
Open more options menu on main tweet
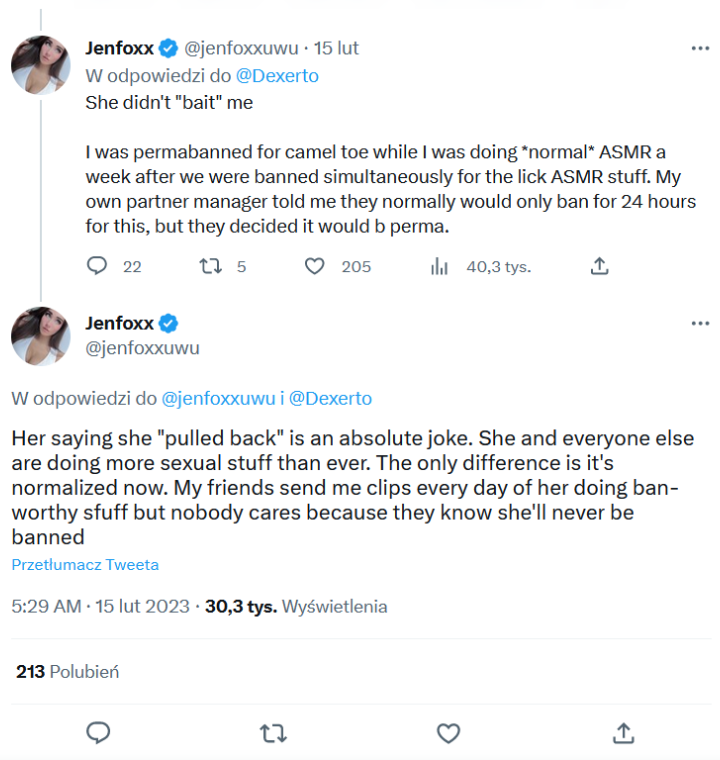pos(700,324)
